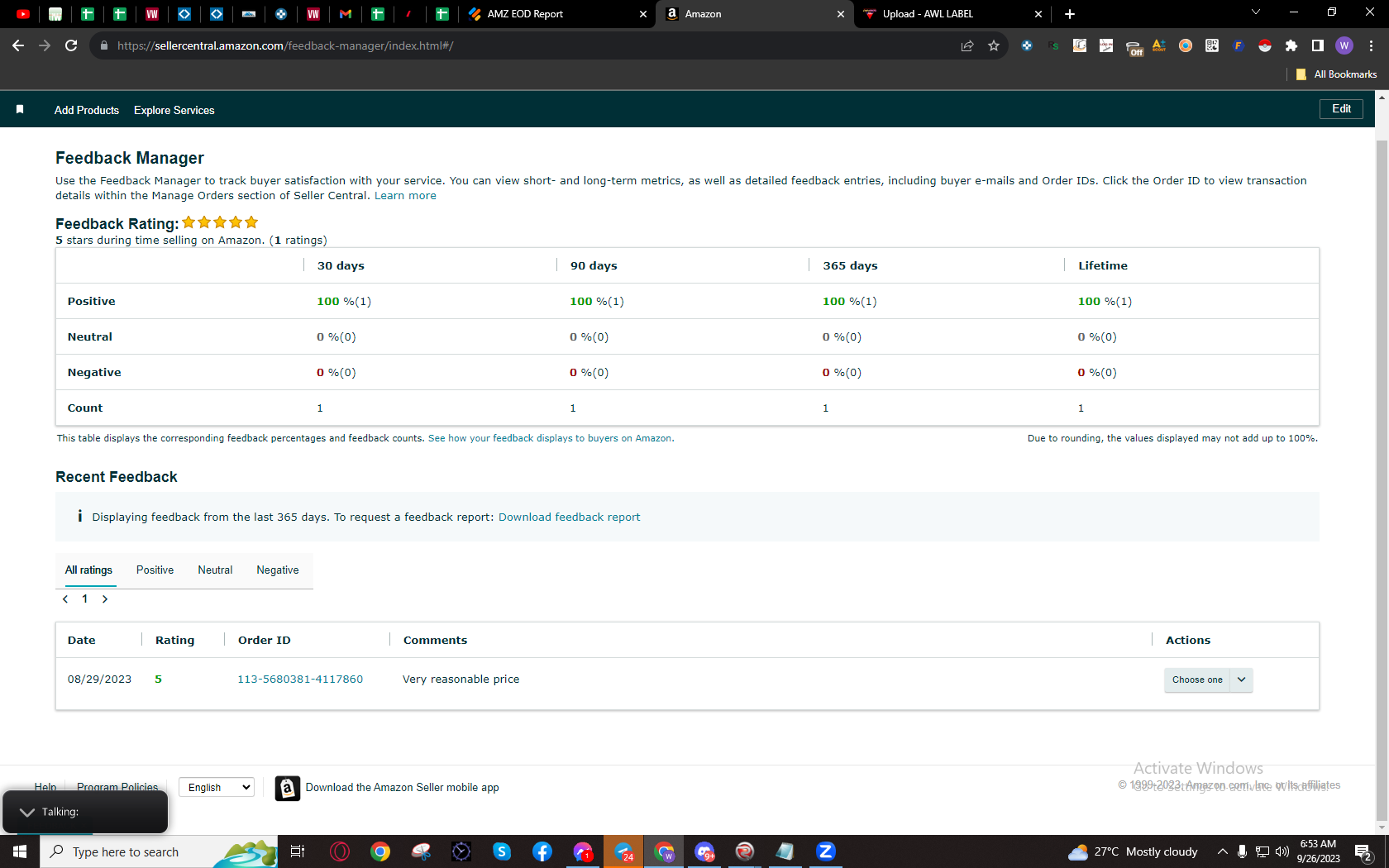Go back to the previous page
1389x868 pixels.
tap(18, 45)
